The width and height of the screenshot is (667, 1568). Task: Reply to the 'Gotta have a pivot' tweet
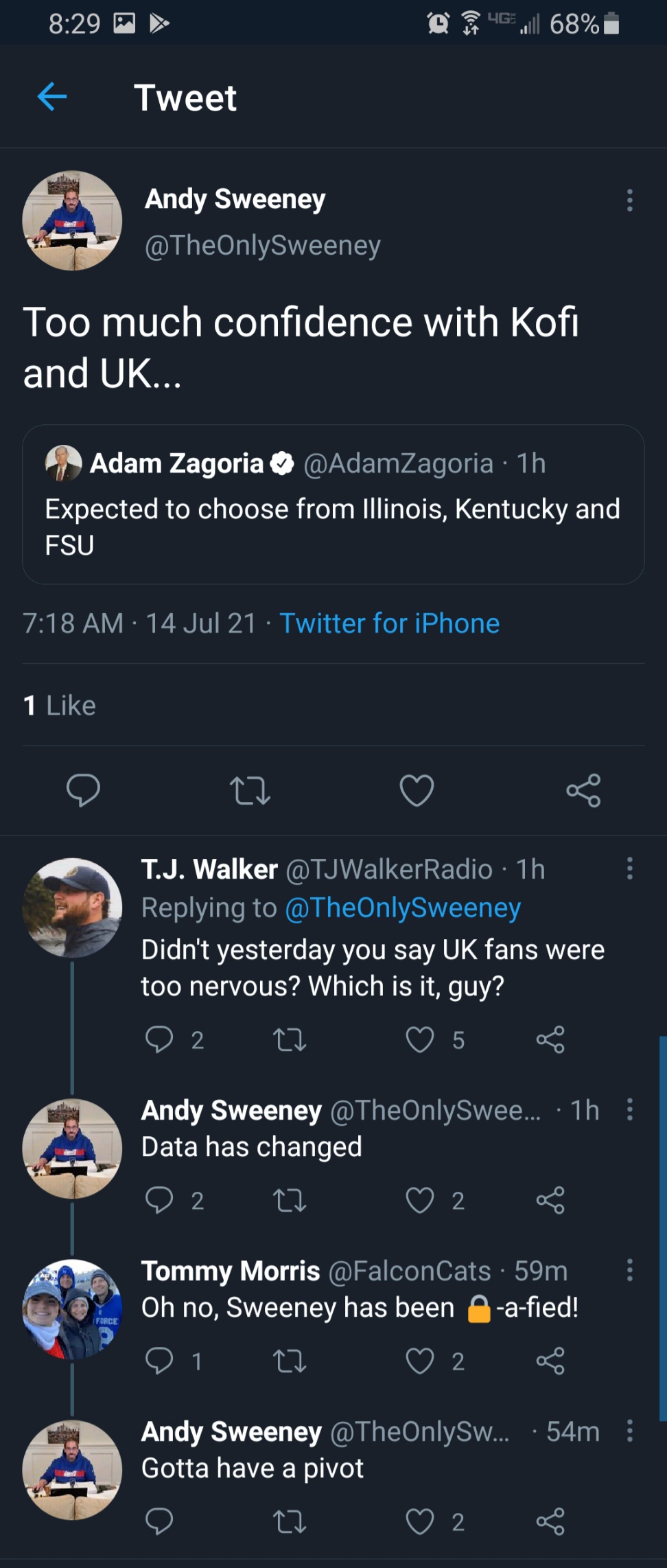[159, 1522]
